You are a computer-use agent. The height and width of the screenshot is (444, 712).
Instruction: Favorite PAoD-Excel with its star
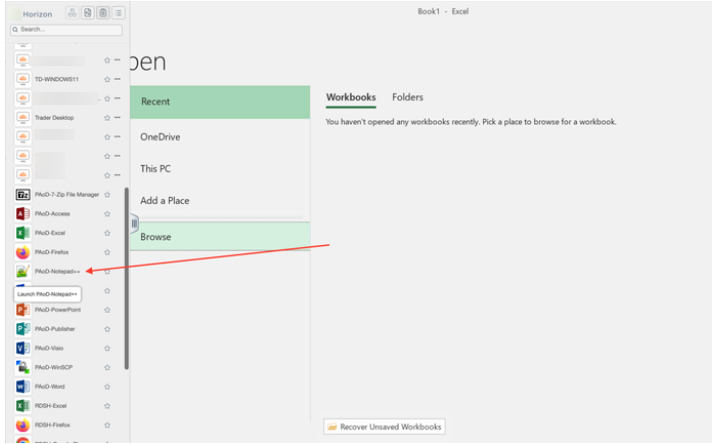[107, 233]
